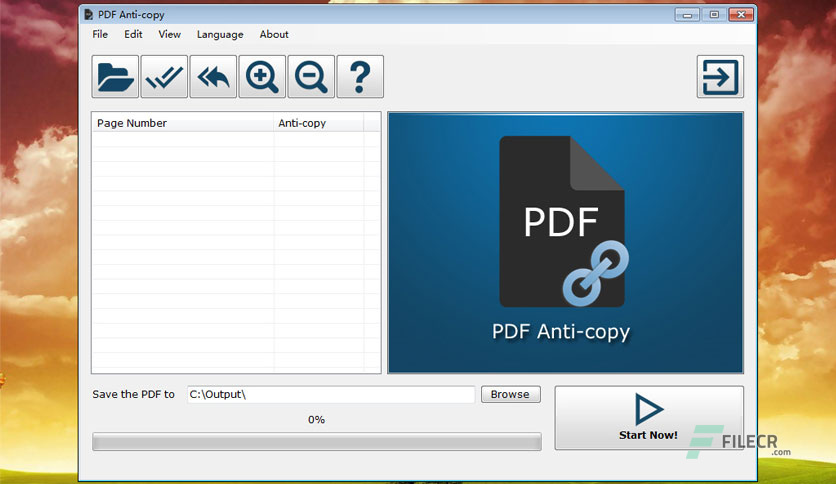The image size is (836, 484).
Task: Close the PDF Anti-copy window
Action: coord(741,15)
